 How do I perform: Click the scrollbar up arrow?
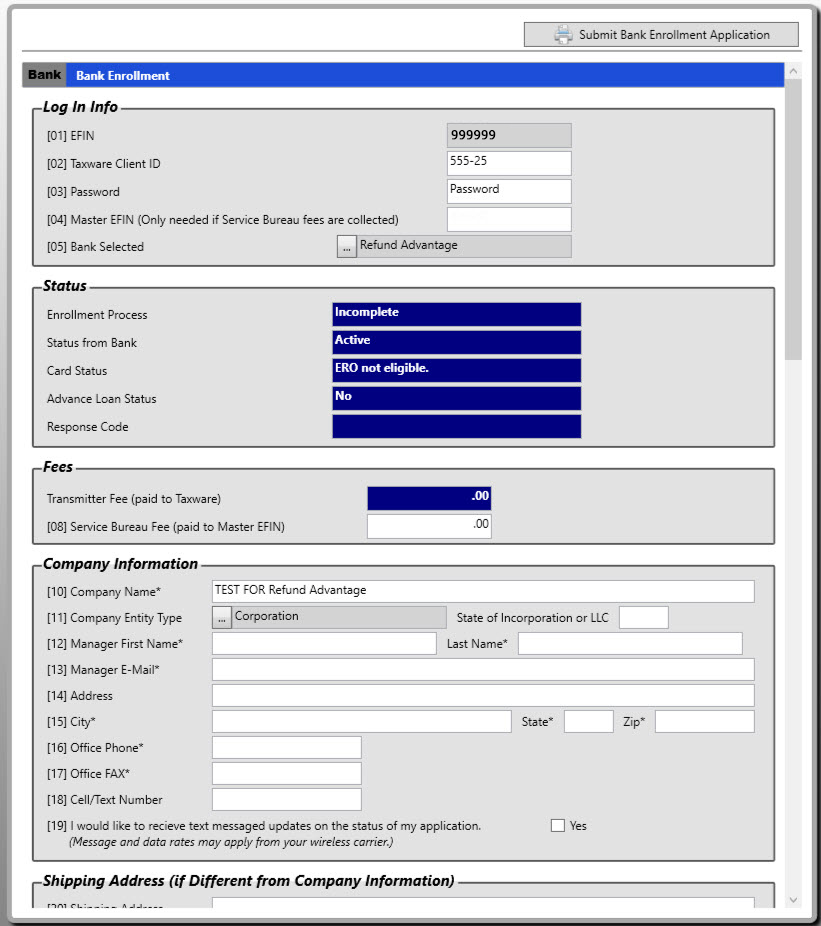[793, 71]
